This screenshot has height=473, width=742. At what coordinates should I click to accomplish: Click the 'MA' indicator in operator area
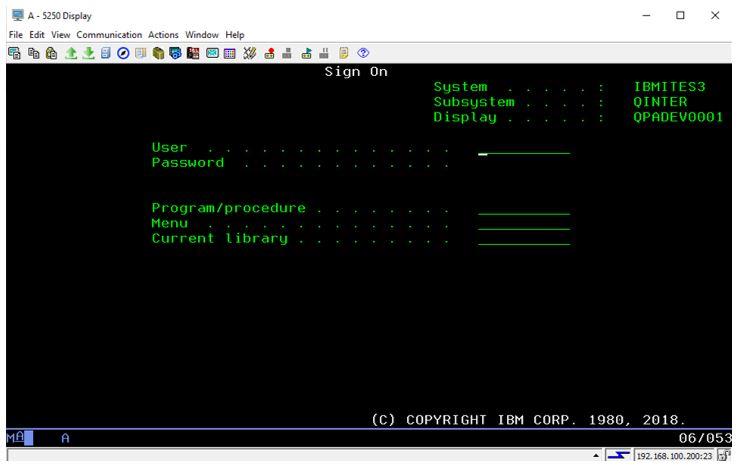point(15,438)
